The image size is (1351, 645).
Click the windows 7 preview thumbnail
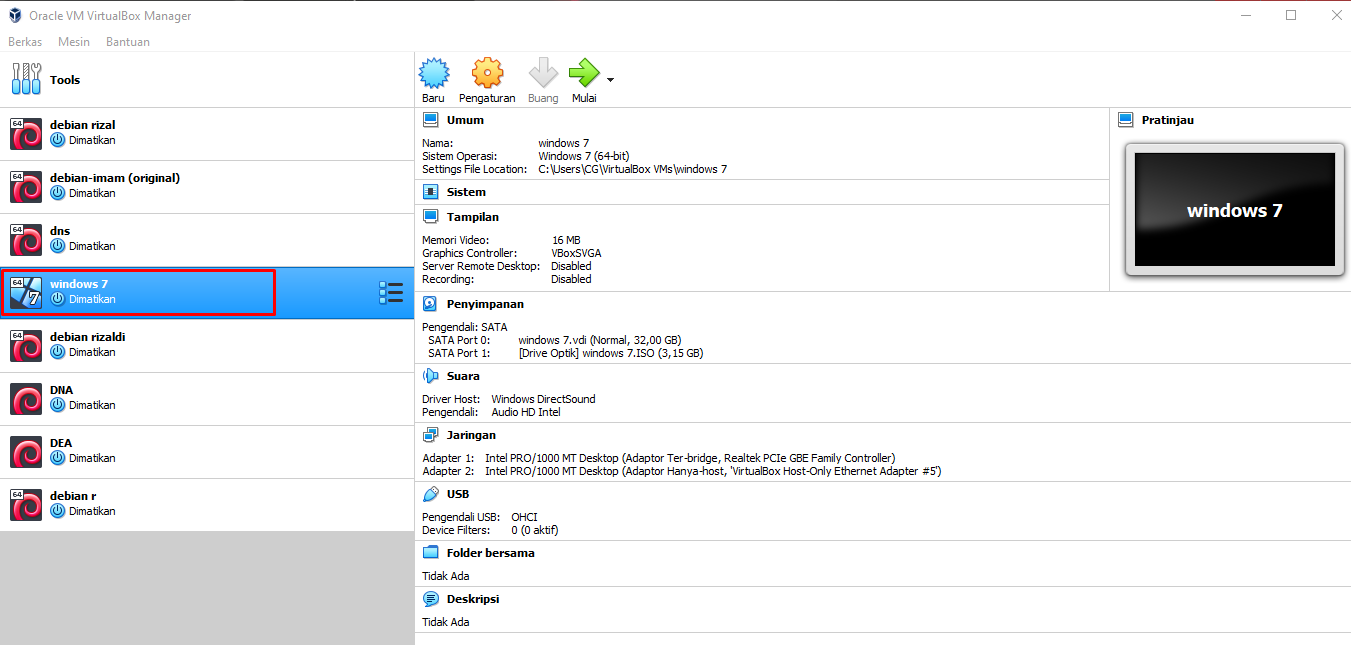pos(1234,210)
